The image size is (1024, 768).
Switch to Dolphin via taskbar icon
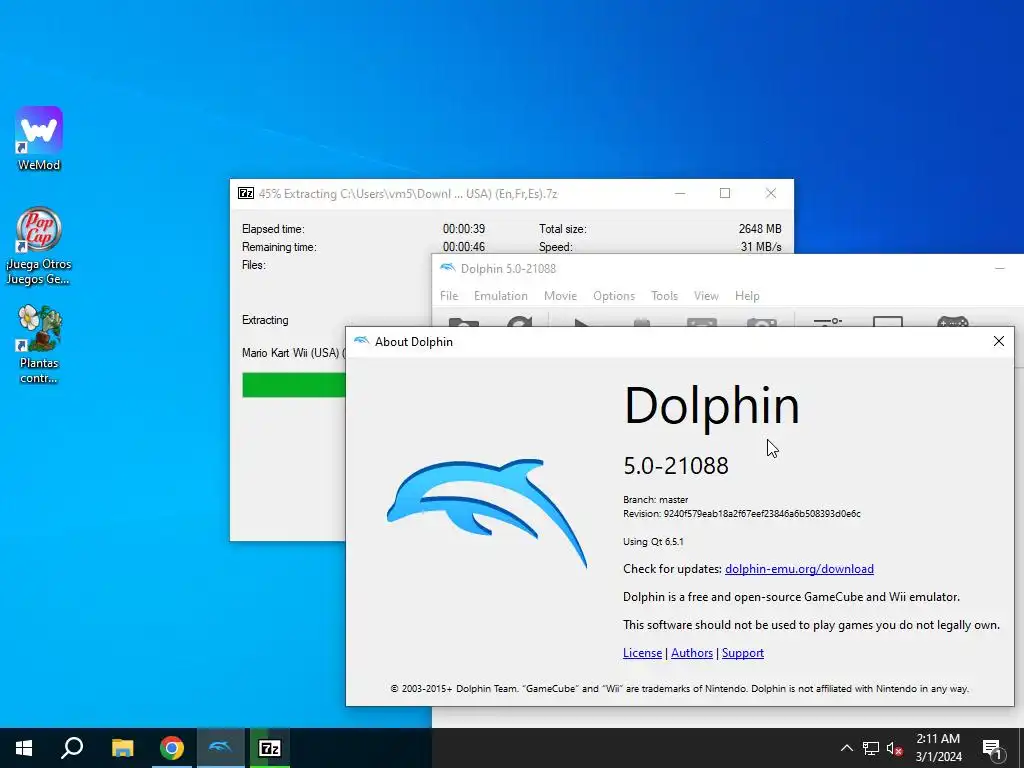point(220,748)
